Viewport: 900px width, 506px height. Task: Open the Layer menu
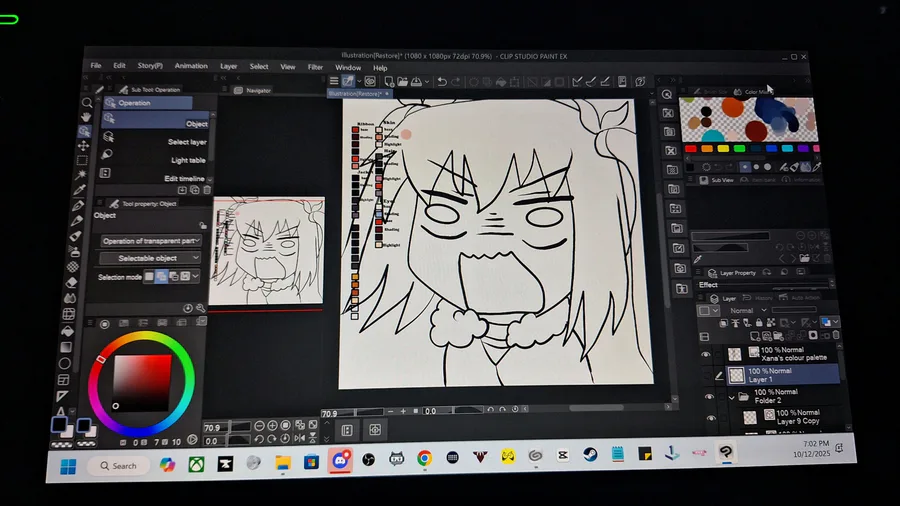click(228, 67)
